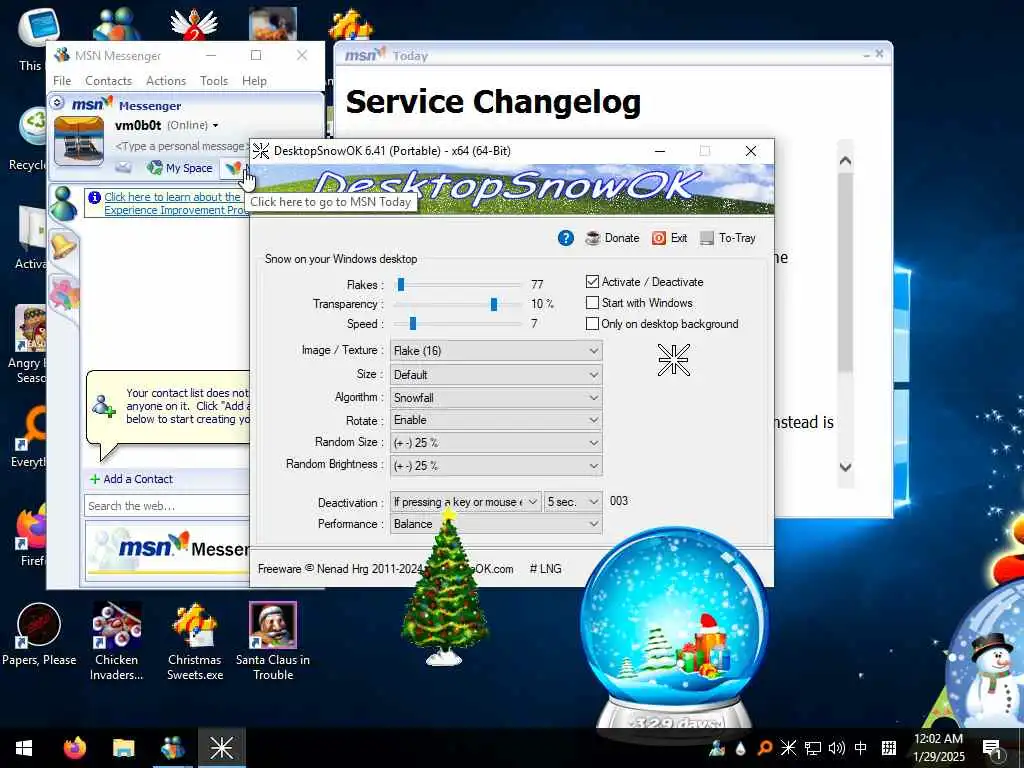Launch Santa Claus in Trouble shortcut
Screen dimensions: 1024x768
coord(273,640)
